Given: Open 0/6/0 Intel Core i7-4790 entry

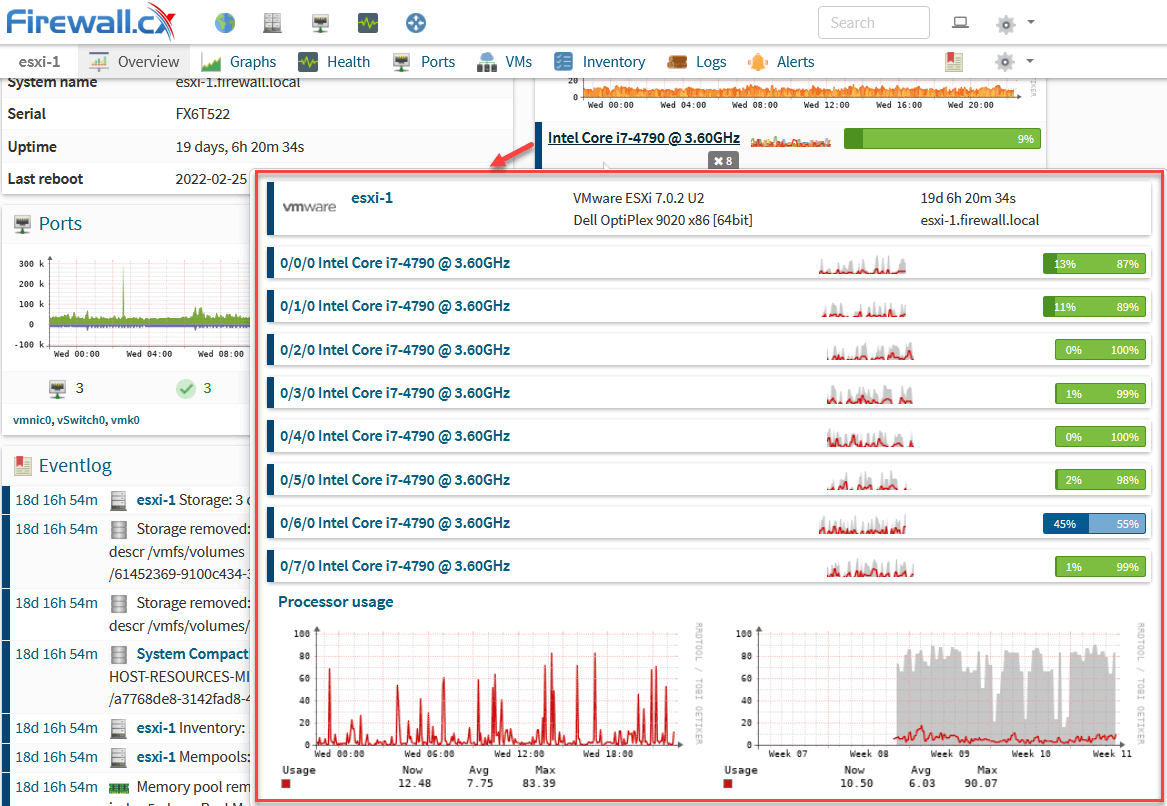Looking at the screenshot, I should click(395, 523).
